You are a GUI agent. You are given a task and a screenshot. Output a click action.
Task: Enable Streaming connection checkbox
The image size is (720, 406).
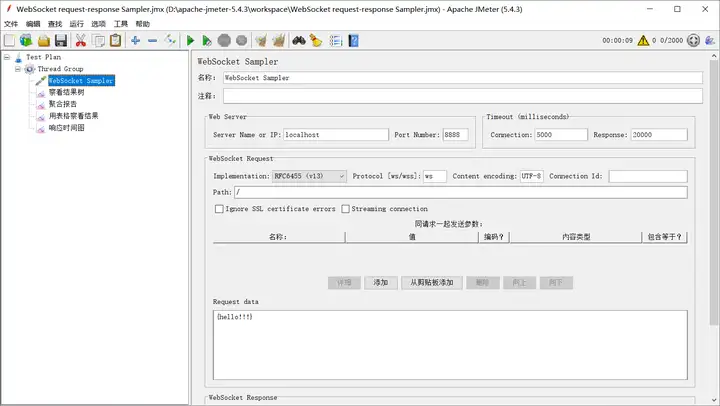pyautogui.click(x=345, y=209)
